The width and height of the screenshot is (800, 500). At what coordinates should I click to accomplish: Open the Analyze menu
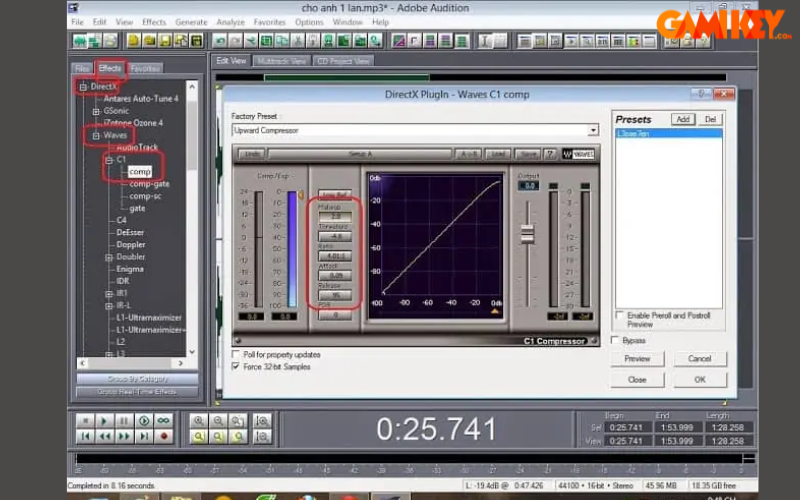click(230, 22)
